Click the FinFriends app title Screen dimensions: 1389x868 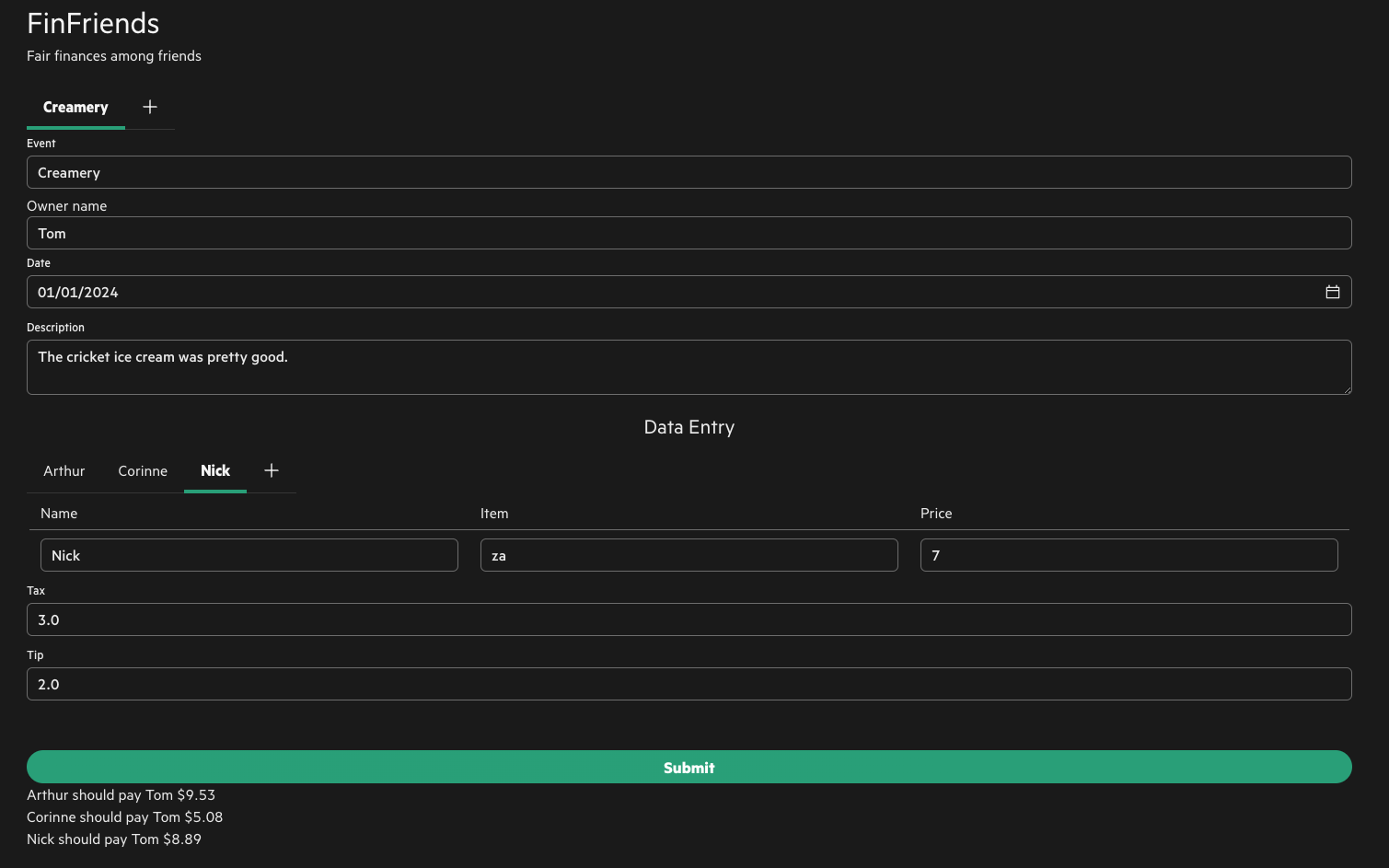click(93, 23)
